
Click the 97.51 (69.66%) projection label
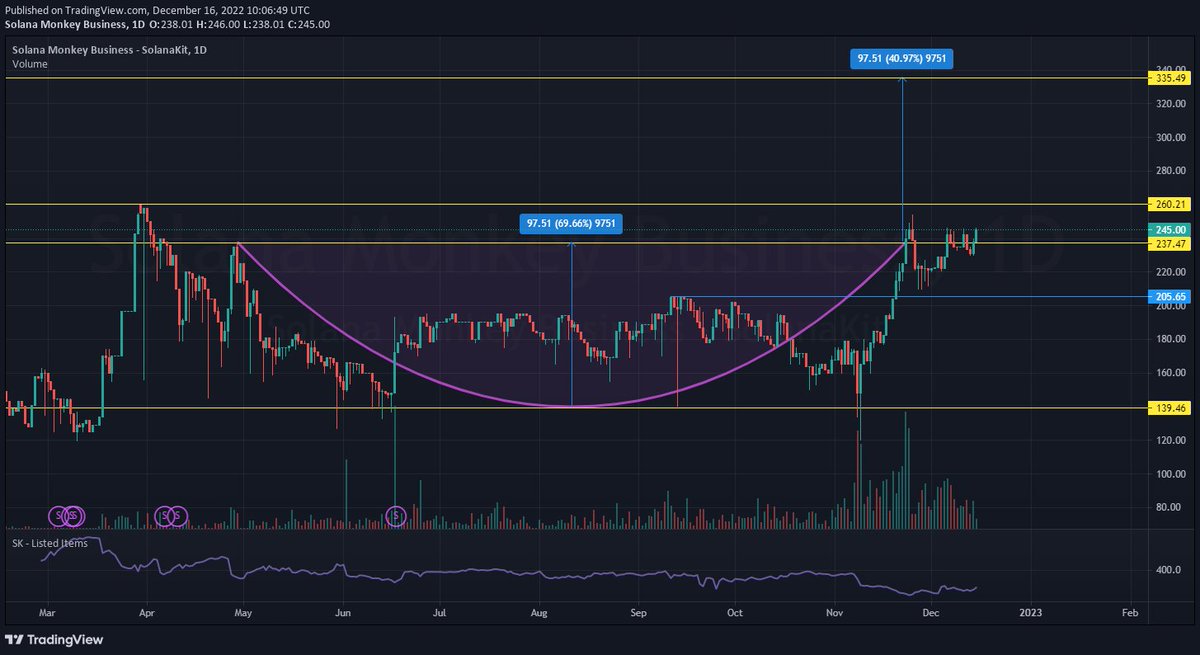572,223
